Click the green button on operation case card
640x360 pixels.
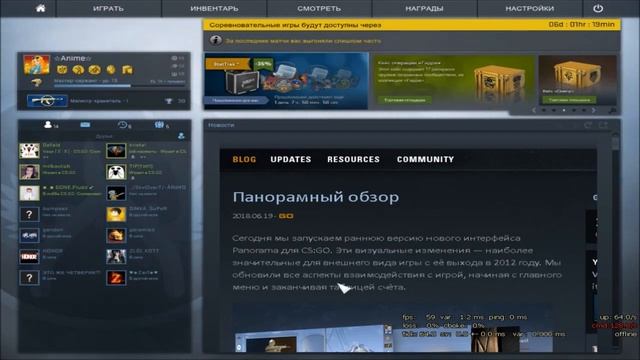click(404, 100)
